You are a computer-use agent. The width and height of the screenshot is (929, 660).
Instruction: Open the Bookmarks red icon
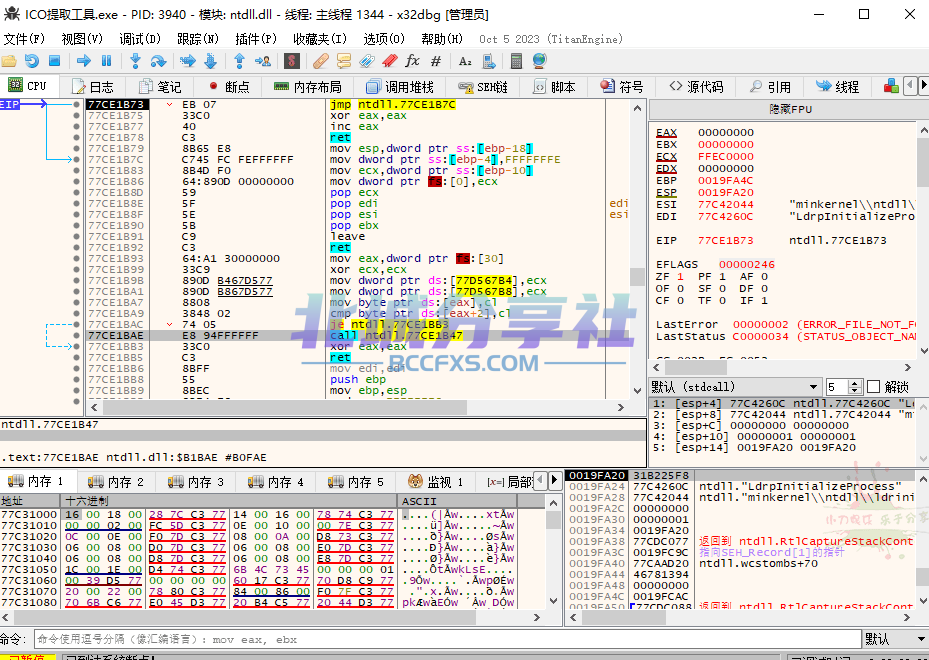pyautogui.click(x=390, y=60)
